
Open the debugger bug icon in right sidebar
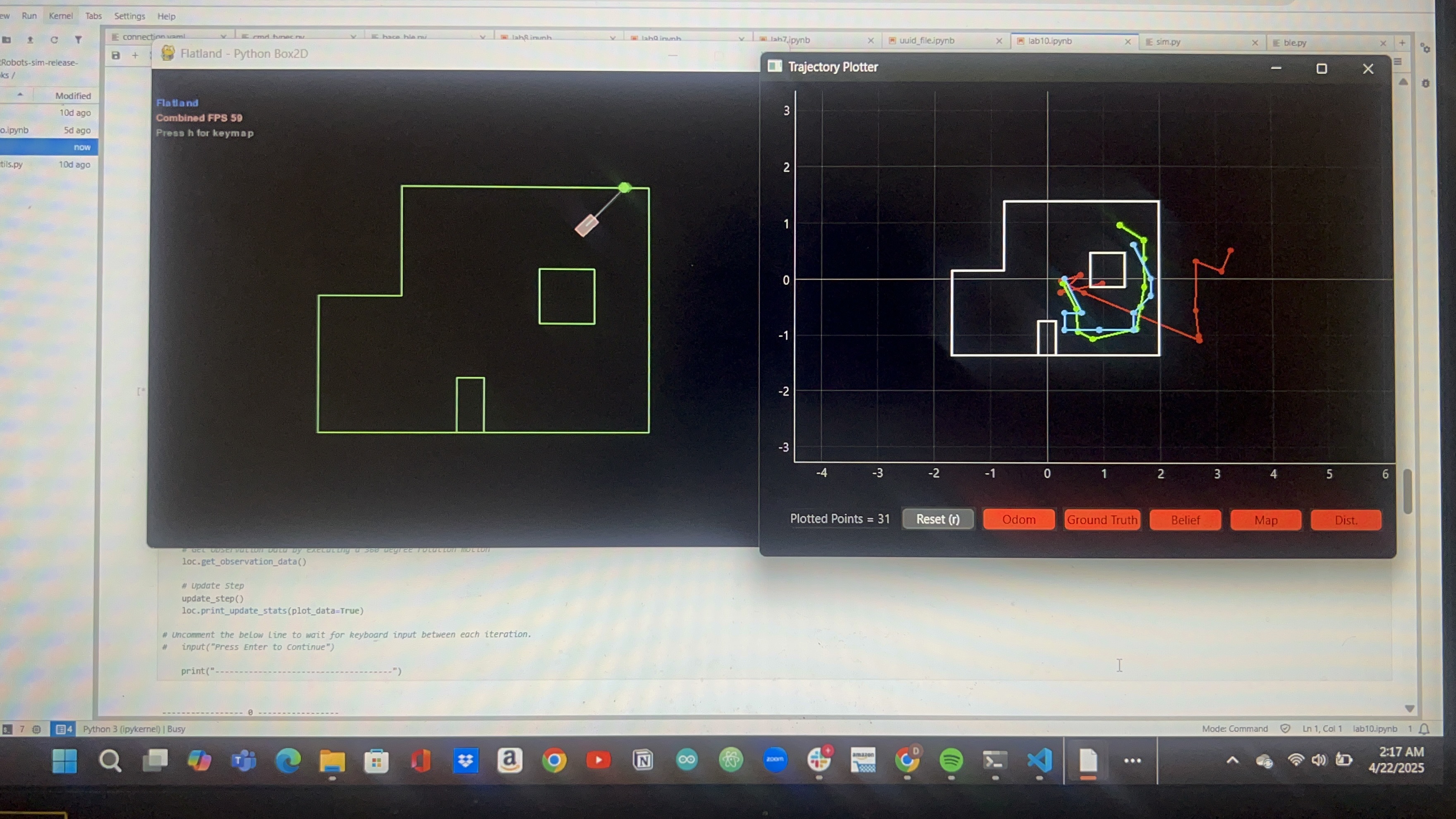point(1425,84)
